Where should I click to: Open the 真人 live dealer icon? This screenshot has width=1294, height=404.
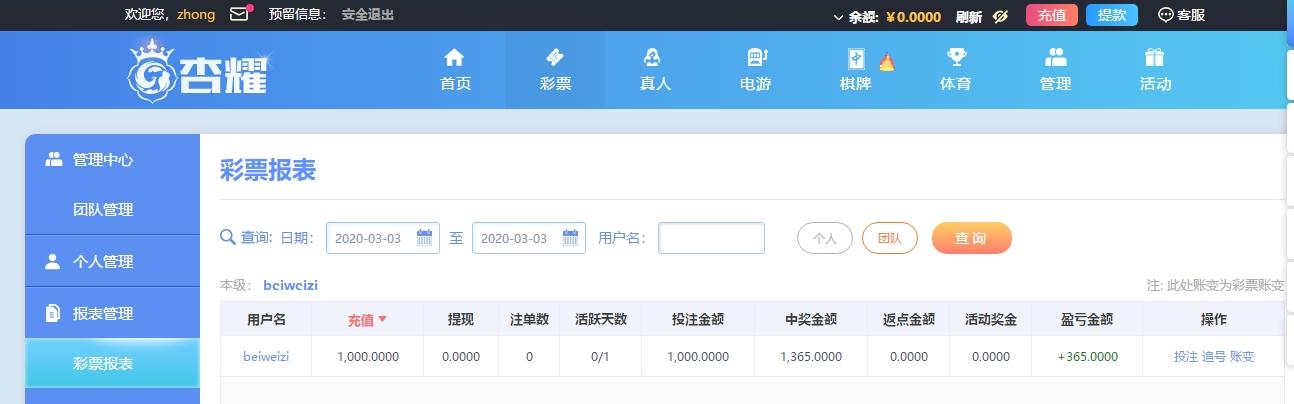point(654,57)
